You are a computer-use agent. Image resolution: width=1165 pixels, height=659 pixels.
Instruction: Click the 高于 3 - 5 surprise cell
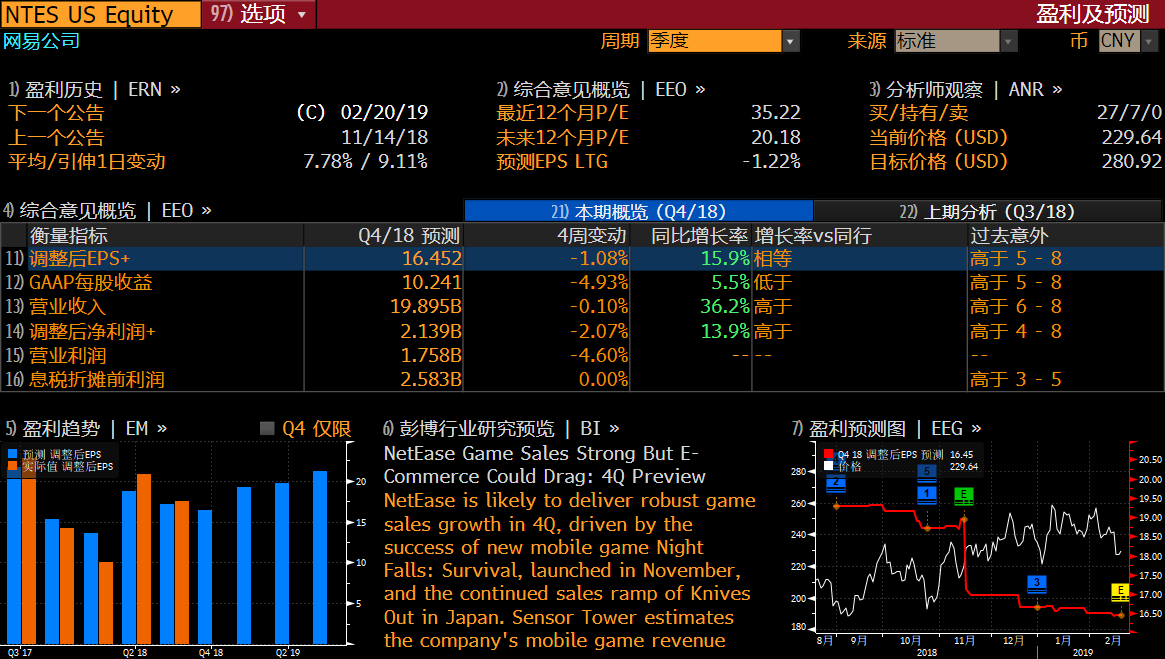[x=1016, y=379]
